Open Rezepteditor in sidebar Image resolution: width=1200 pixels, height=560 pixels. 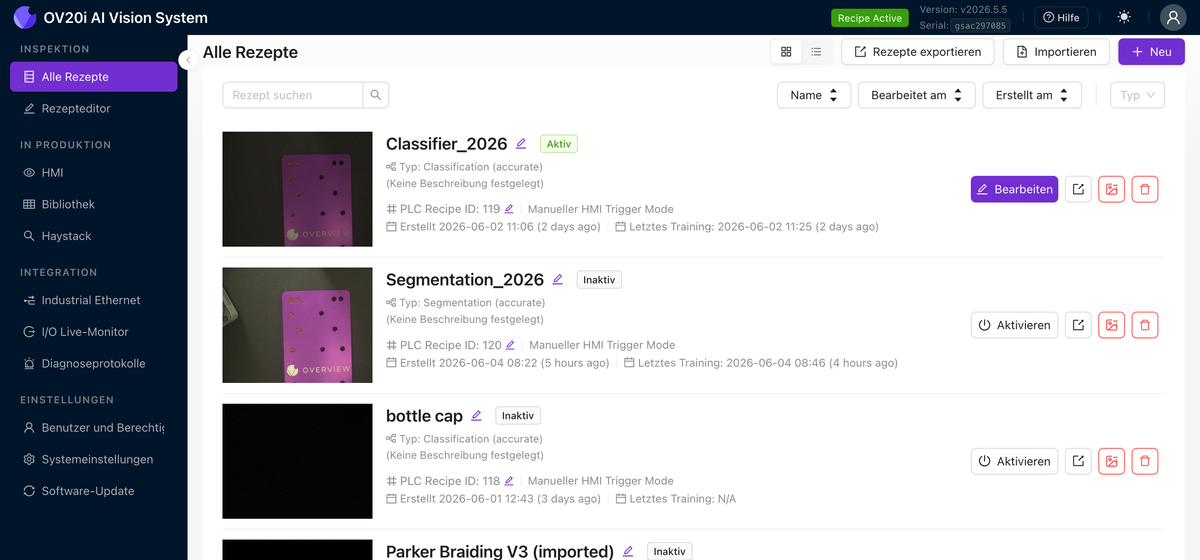(94, 108)
